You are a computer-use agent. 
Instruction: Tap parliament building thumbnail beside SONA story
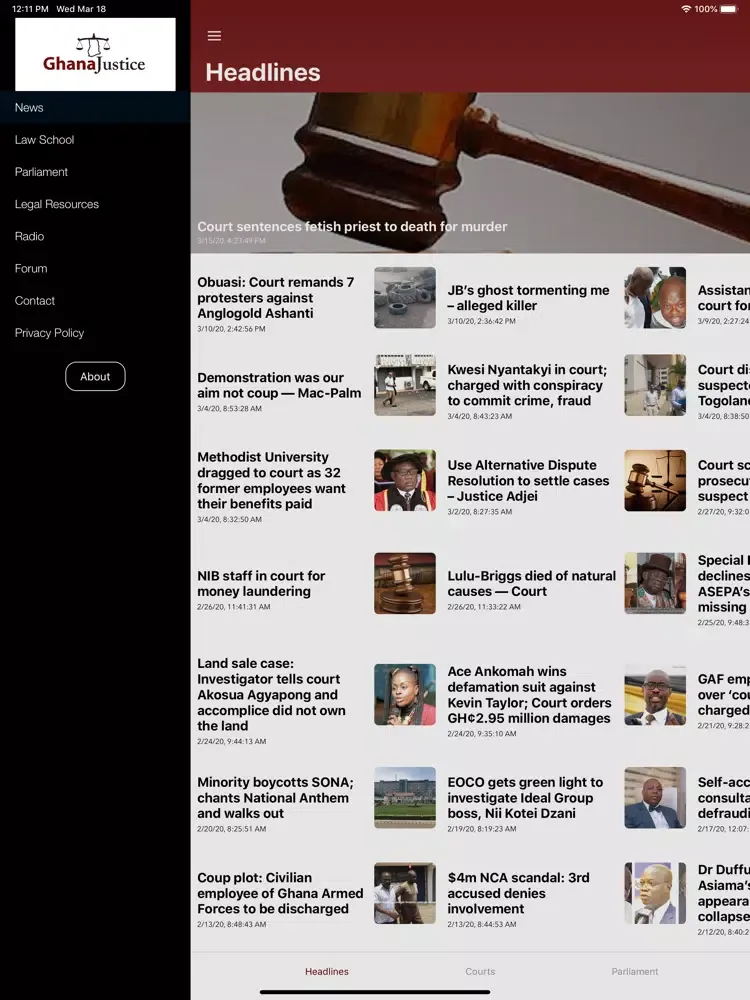coord(405,798)
